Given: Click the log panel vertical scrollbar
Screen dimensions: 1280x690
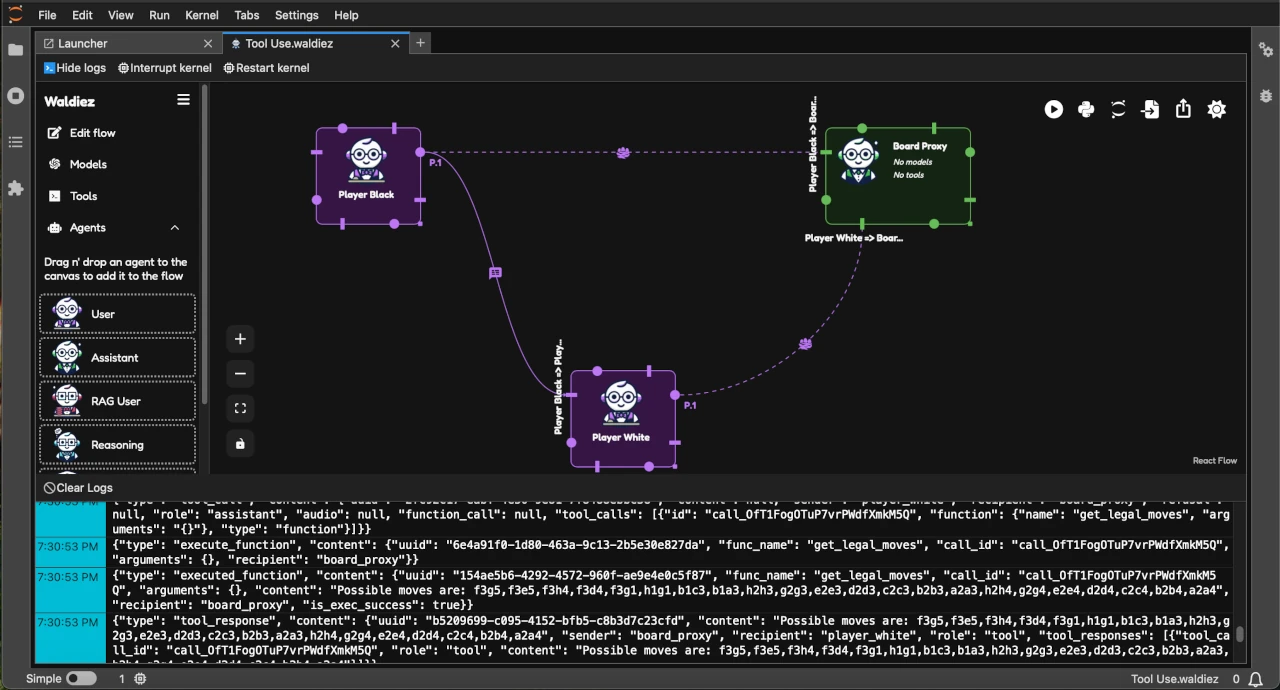Looking at the screenshot, I should click(x=1240, y=634).
